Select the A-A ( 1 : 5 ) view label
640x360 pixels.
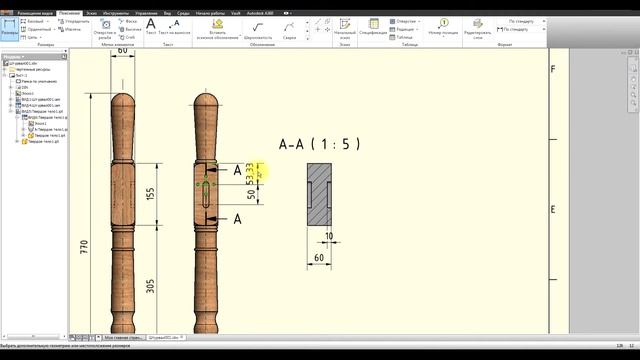click(x=320, y=144)
